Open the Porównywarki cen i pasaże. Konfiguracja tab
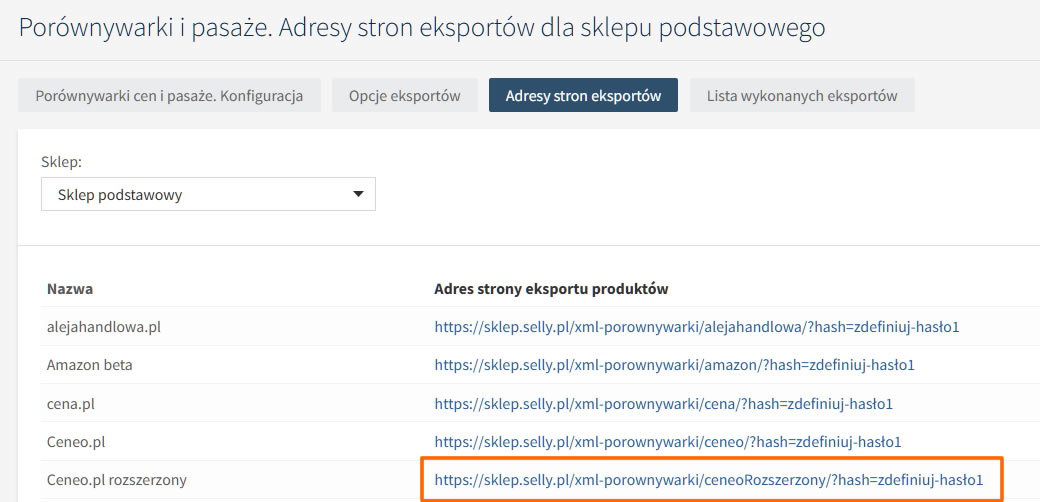 169,96
